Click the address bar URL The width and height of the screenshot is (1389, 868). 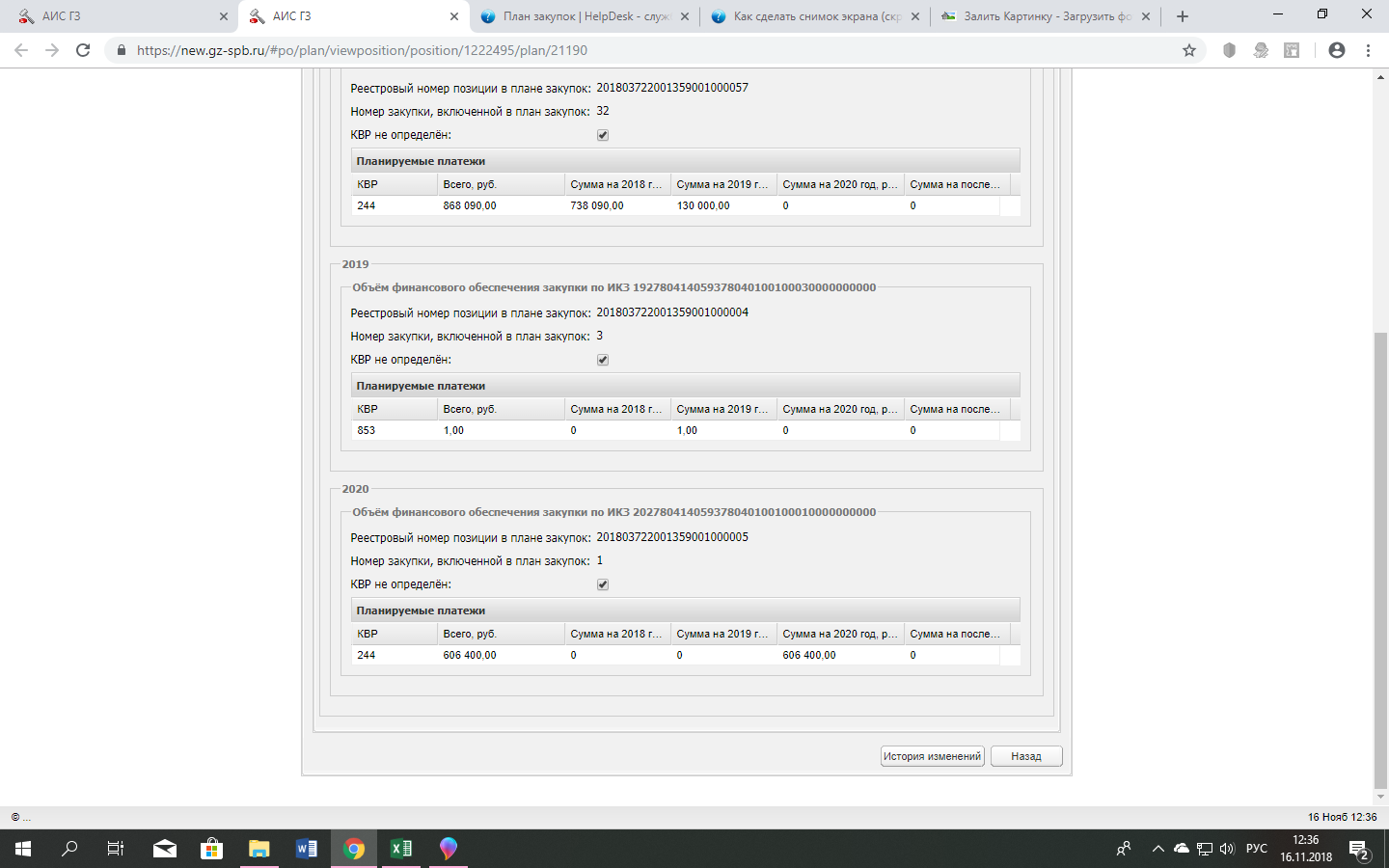[362, 50]
